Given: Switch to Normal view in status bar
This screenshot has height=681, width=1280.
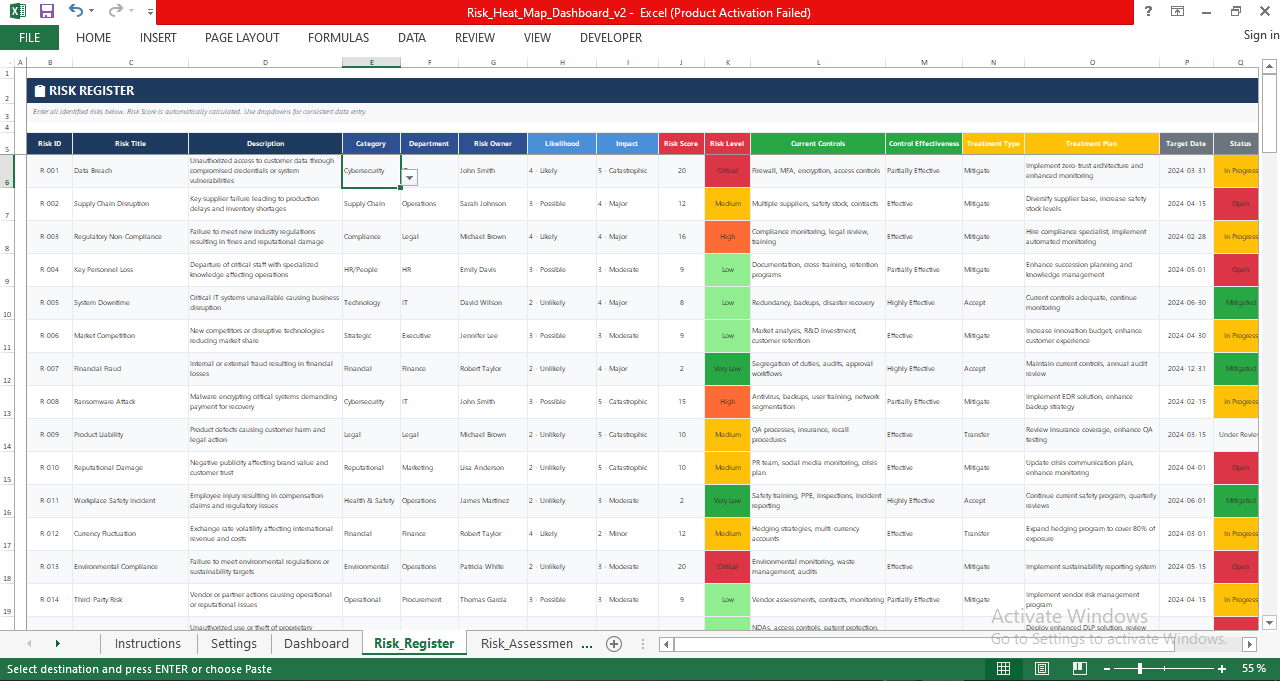Looking at the screenshot, I should click(1004, 668).
